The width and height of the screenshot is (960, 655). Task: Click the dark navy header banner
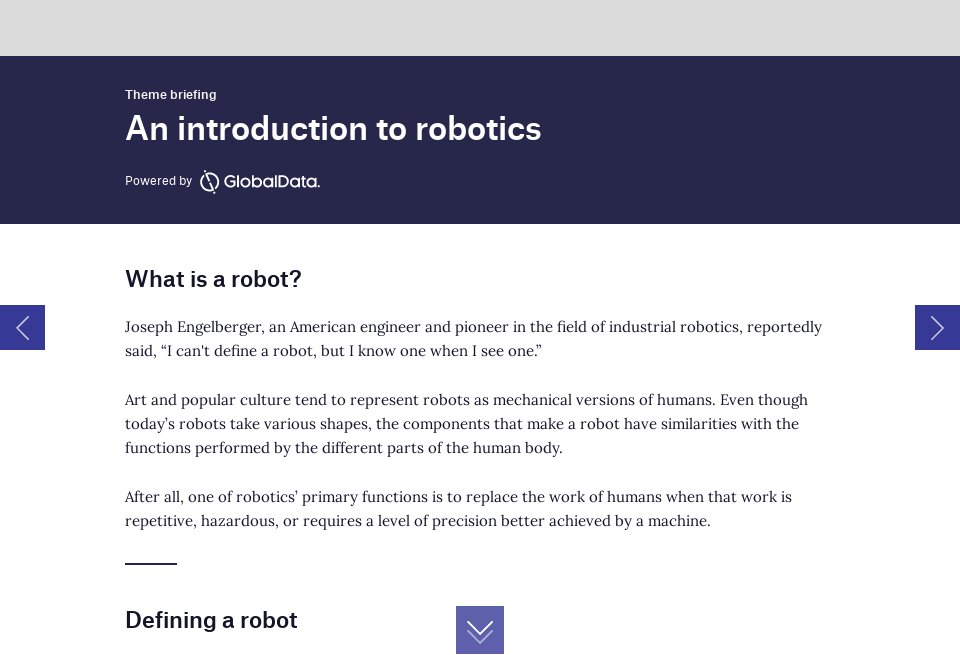coord(700,140)
